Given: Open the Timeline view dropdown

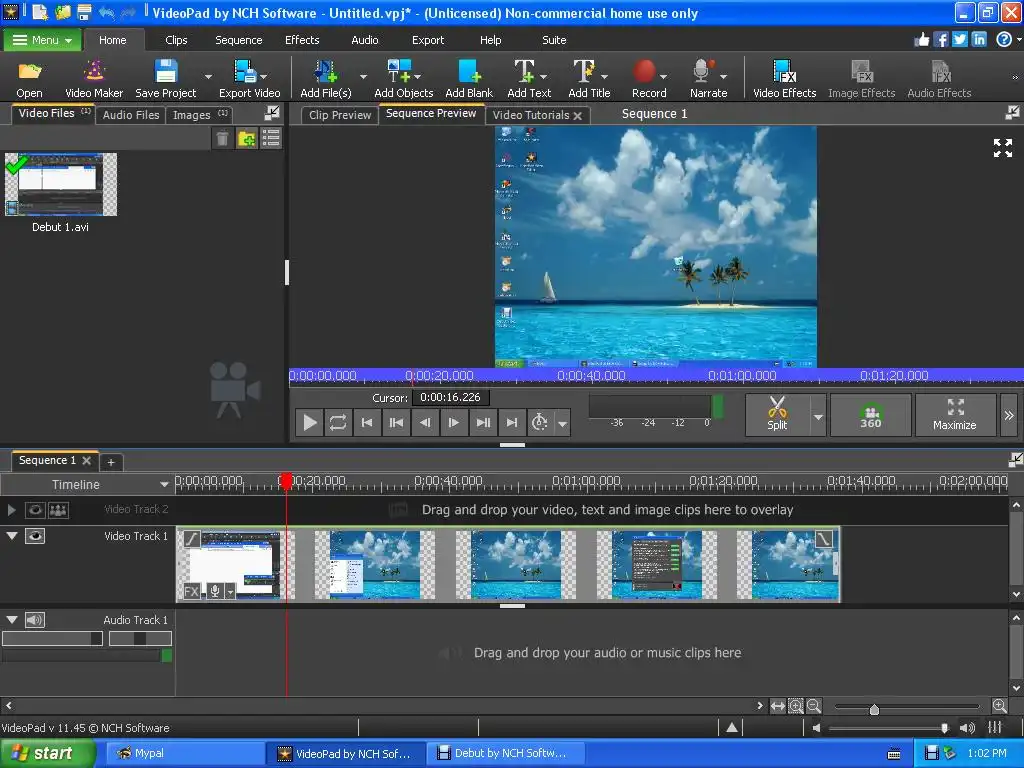Looking at the screenshot, I should click(164, 485).
